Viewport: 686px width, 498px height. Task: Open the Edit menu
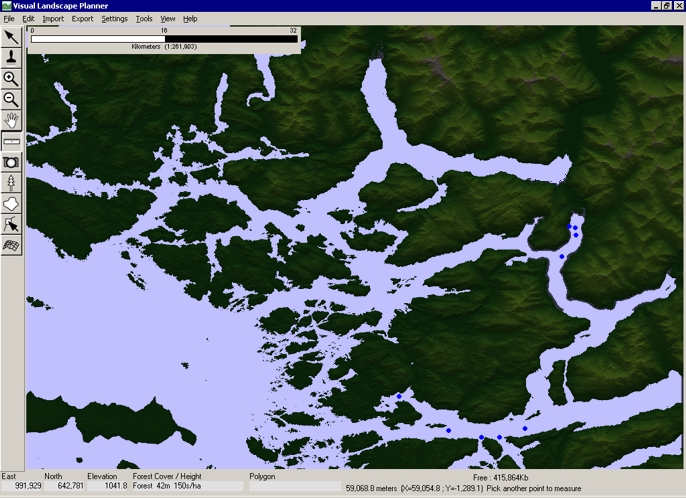coord(28,19)
